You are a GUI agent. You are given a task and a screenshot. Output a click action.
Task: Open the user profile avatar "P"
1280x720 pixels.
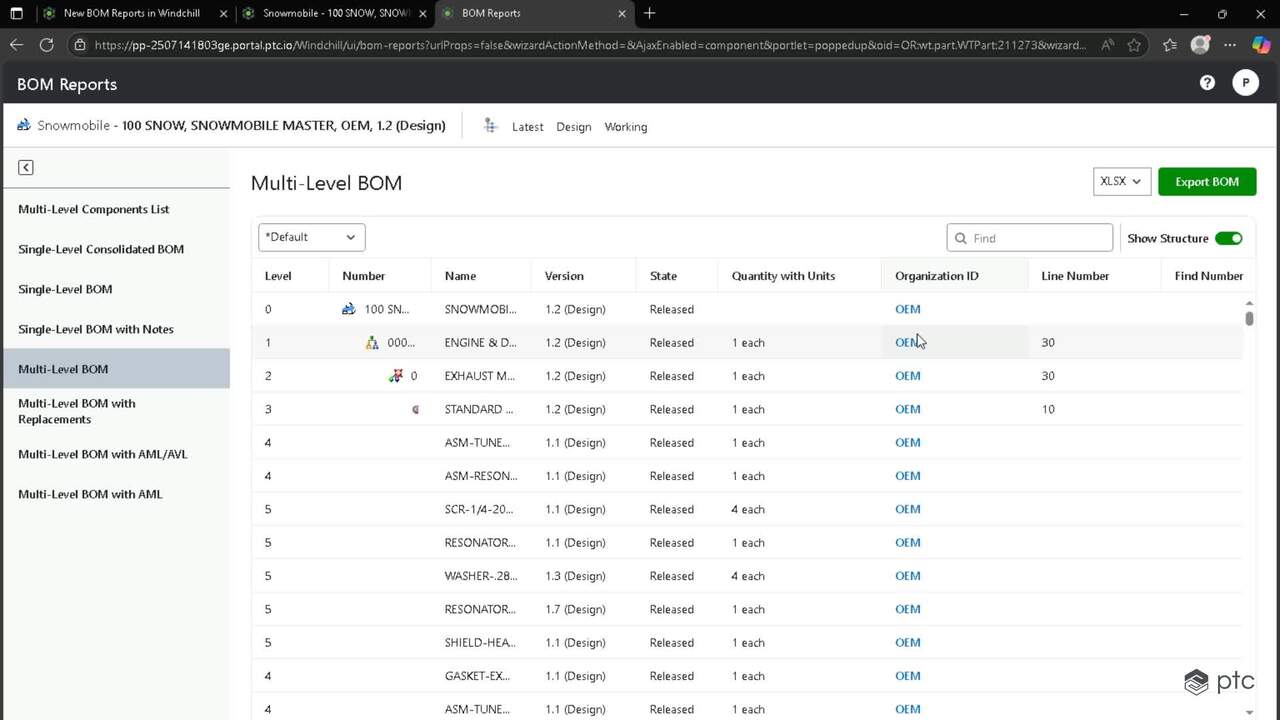pyautogui.click(x=1245, y=83)
